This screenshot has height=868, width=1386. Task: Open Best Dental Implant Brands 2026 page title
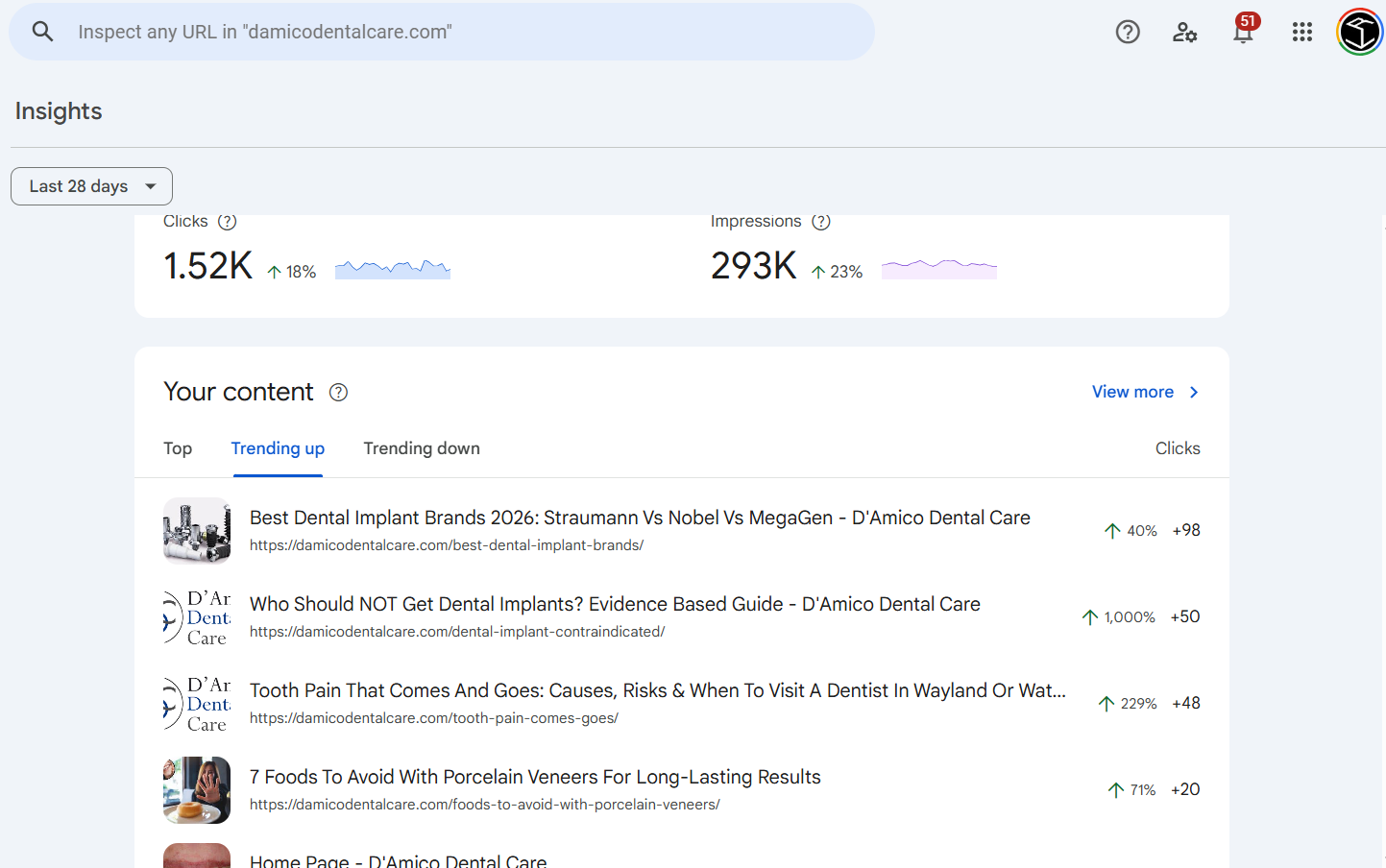coord(640,518)
